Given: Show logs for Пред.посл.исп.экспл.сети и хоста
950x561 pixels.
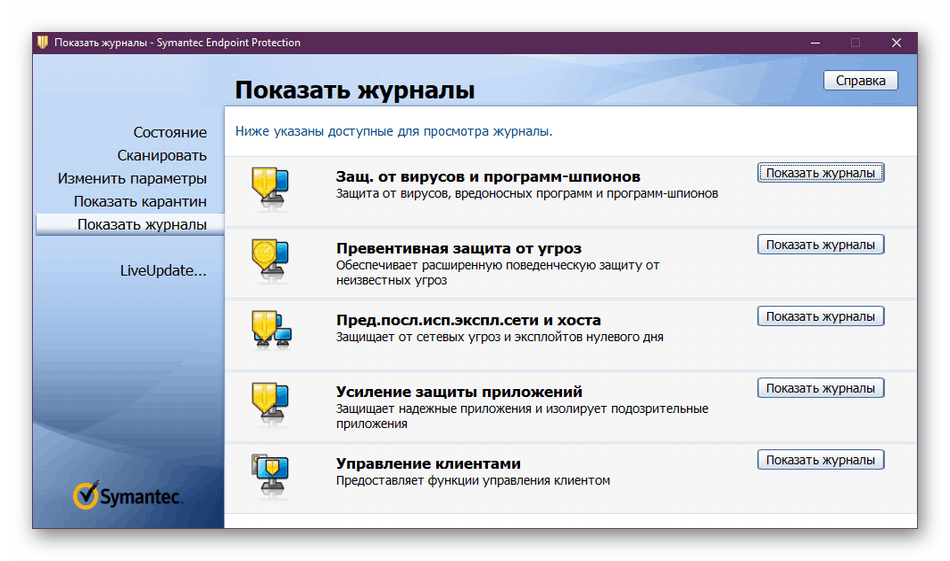Looking at the screenshot, I should pos(820,316).
